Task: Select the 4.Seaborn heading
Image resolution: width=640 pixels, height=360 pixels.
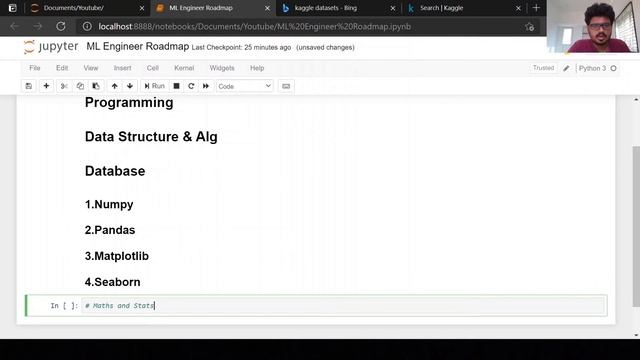Action: coord(112,282)
